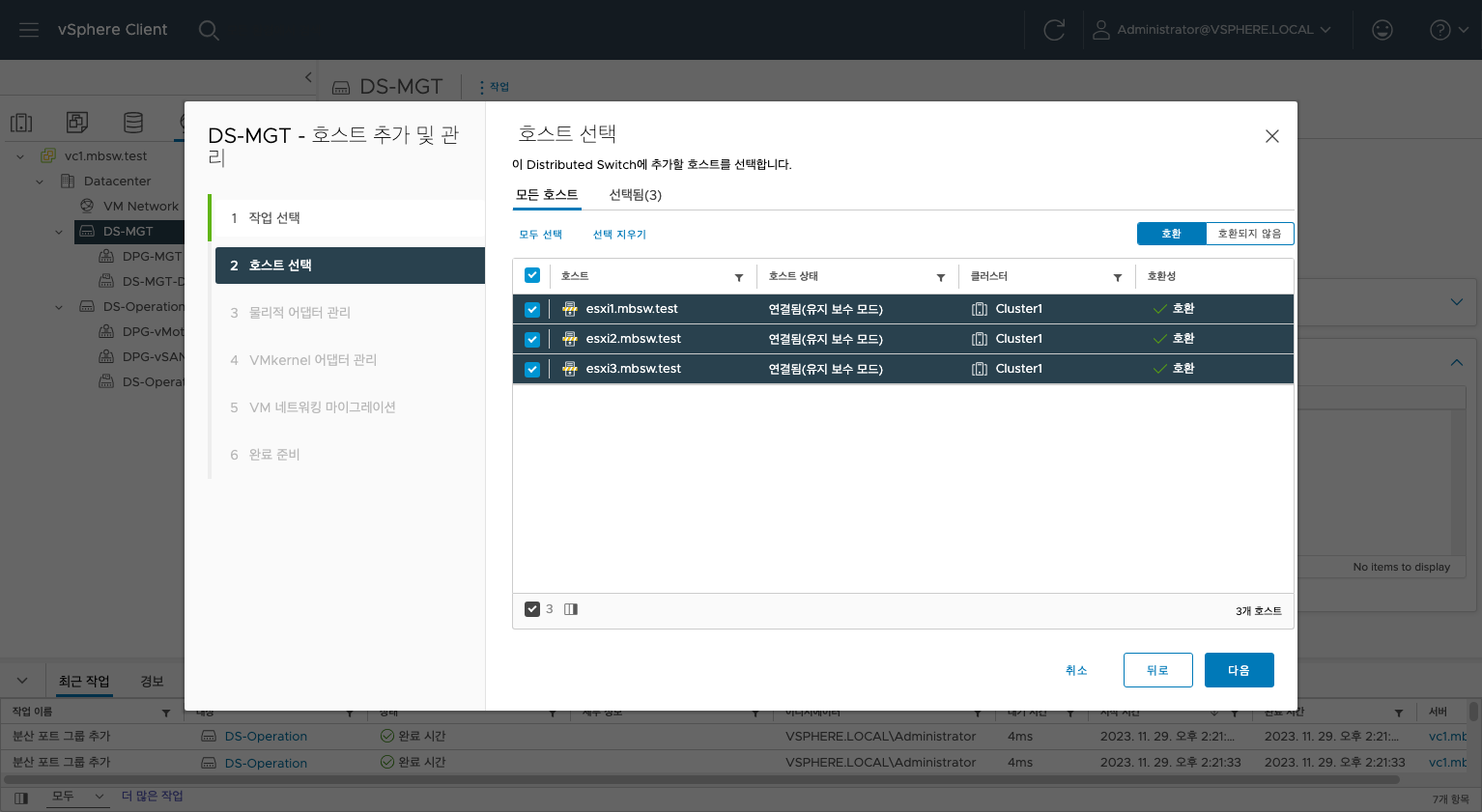Select wizard step 2 호스트 선택
This screenshot has width=1482, height=812.
pyautogui.click(x=350, y=266)
